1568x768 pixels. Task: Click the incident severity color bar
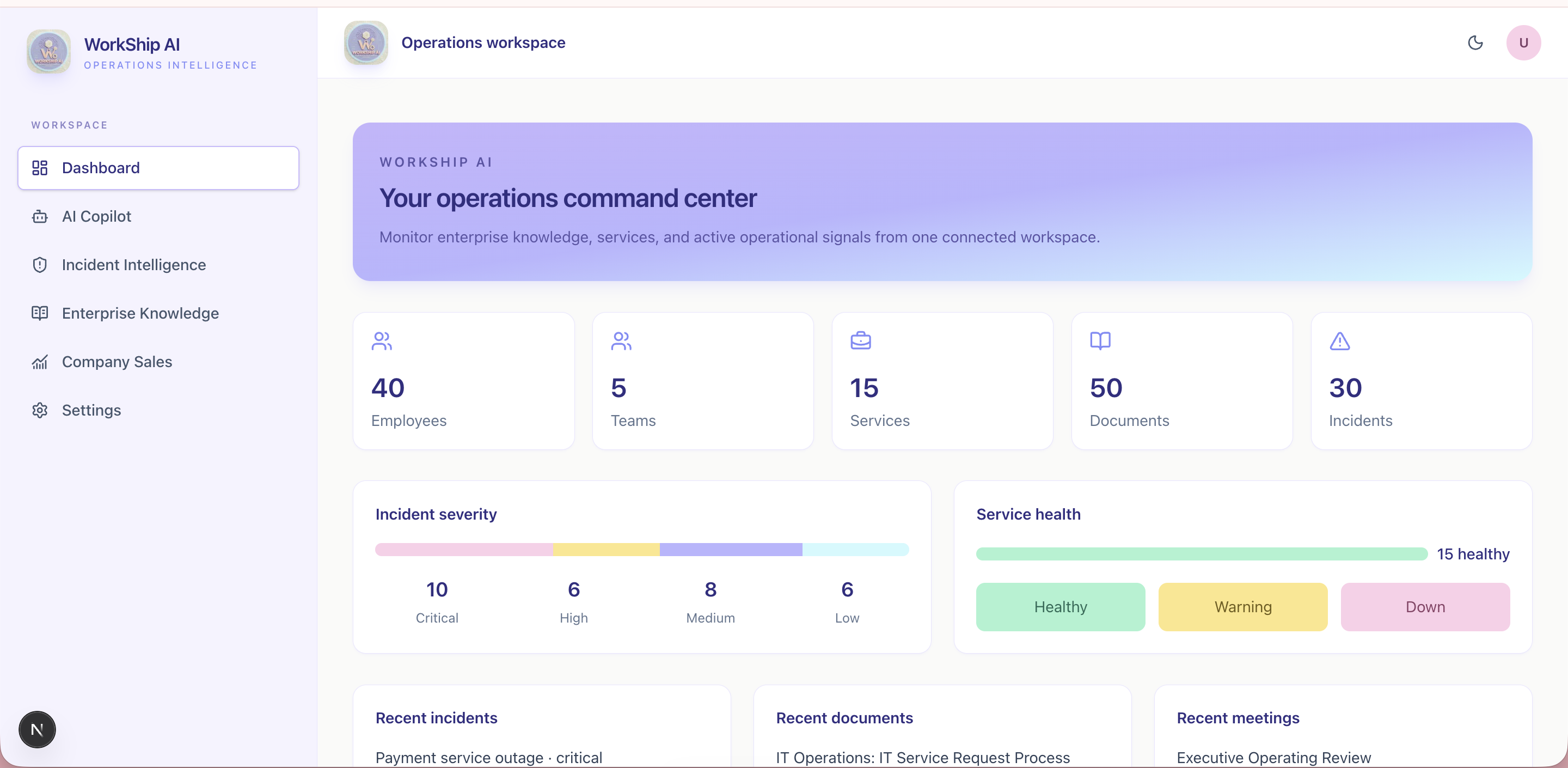coord(641,550)
